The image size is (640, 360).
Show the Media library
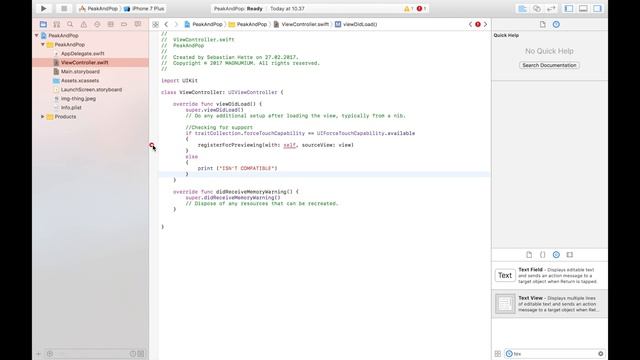(570, 255)
